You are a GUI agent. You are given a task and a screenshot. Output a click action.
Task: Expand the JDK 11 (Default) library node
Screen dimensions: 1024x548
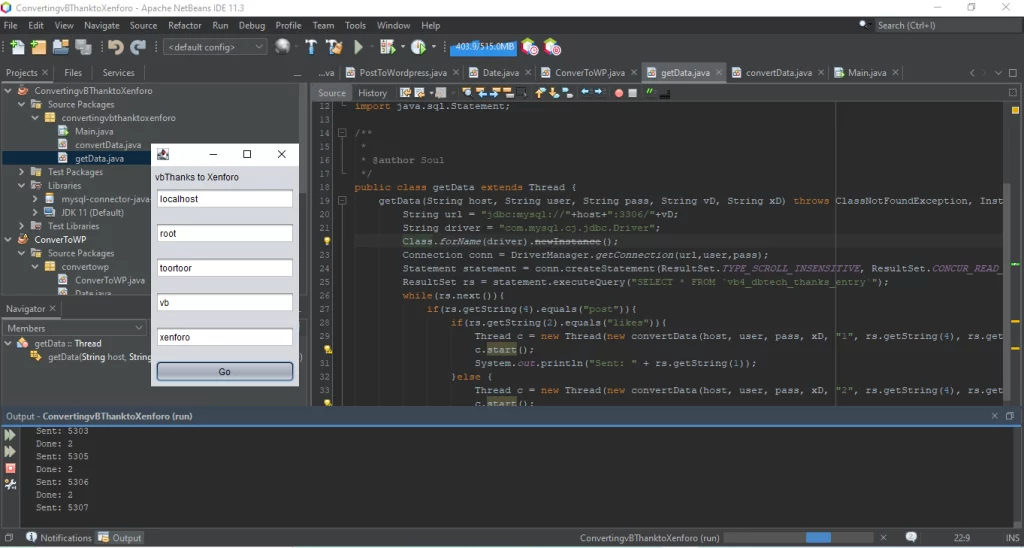(x=35, y=212)
